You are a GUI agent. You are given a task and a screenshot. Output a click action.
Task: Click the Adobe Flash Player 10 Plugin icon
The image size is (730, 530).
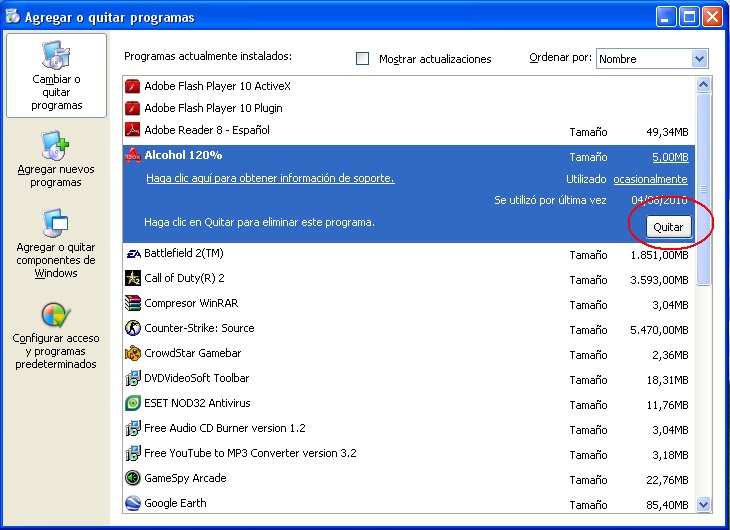(x=133, y=108)
